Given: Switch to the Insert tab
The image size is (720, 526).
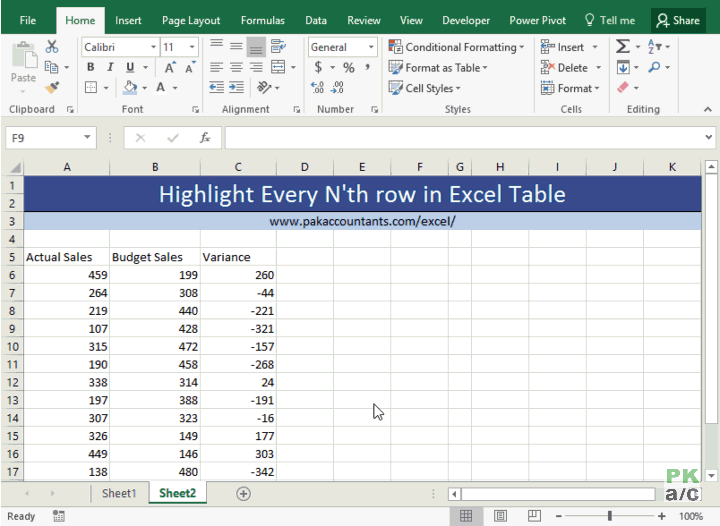Looking at the screenshot, I should click(128, 20).
